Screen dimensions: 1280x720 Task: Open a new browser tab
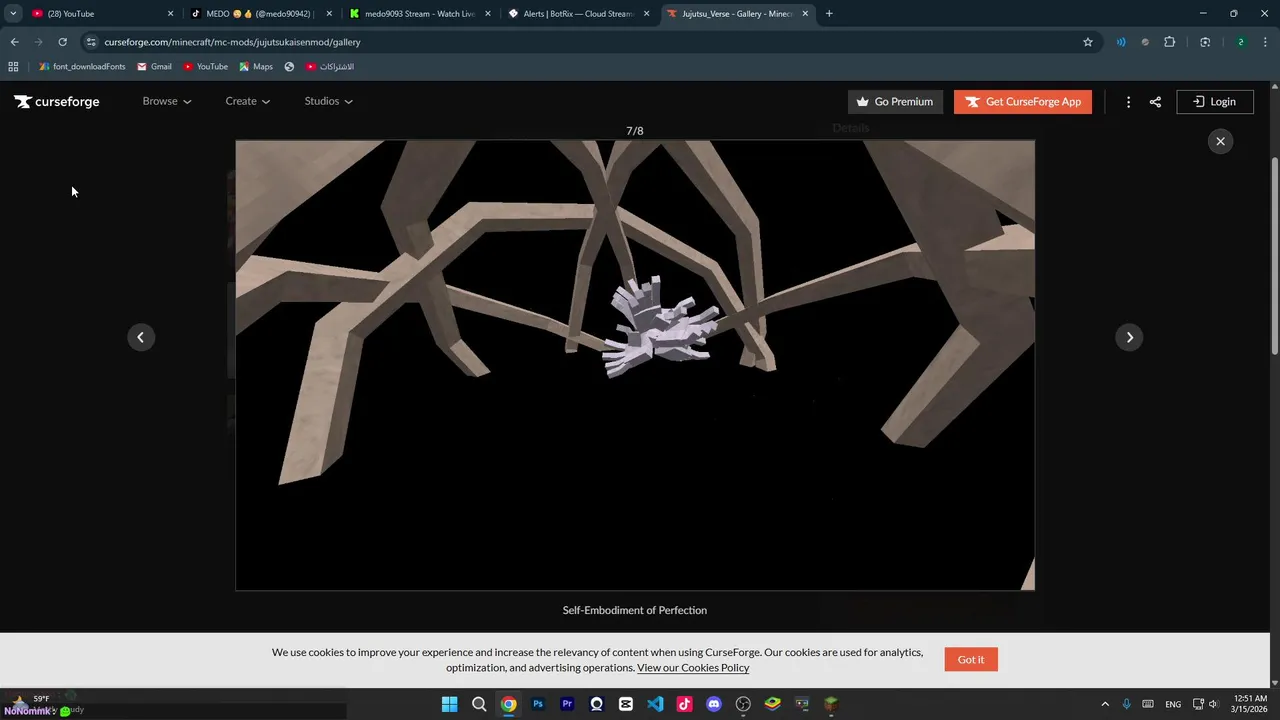pyautogui.click(x=829, y=14)
